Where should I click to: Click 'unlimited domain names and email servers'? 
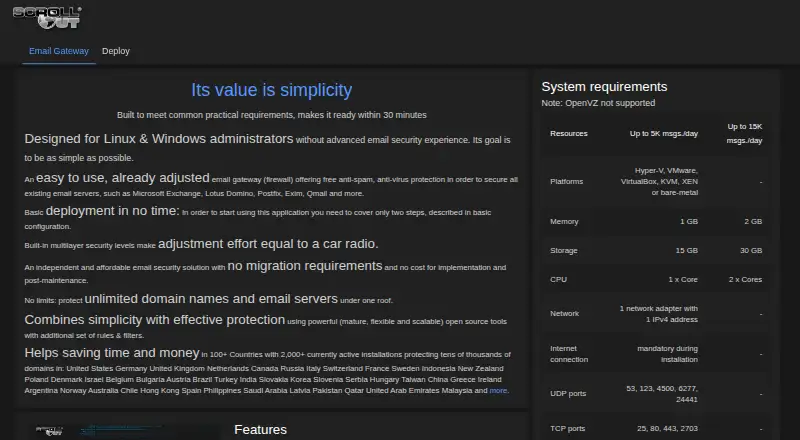[211, 299]
